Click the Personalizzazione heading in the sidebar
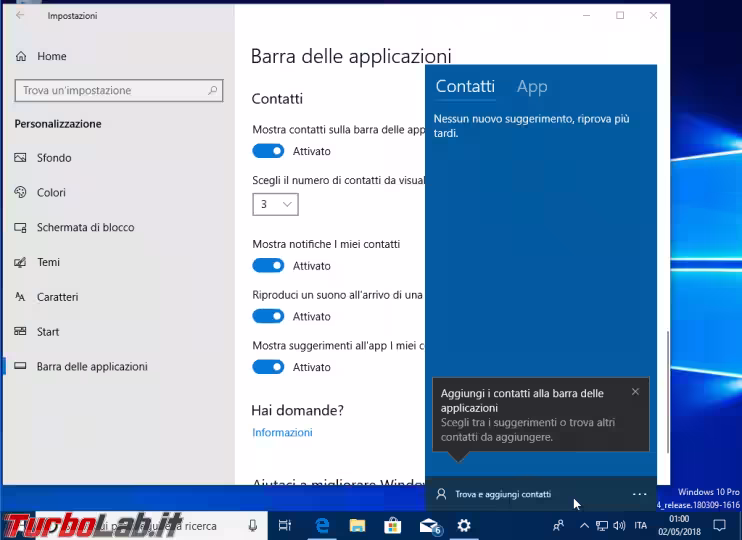Viewport: 742px width, 540px height. click(x=58, y=124)
